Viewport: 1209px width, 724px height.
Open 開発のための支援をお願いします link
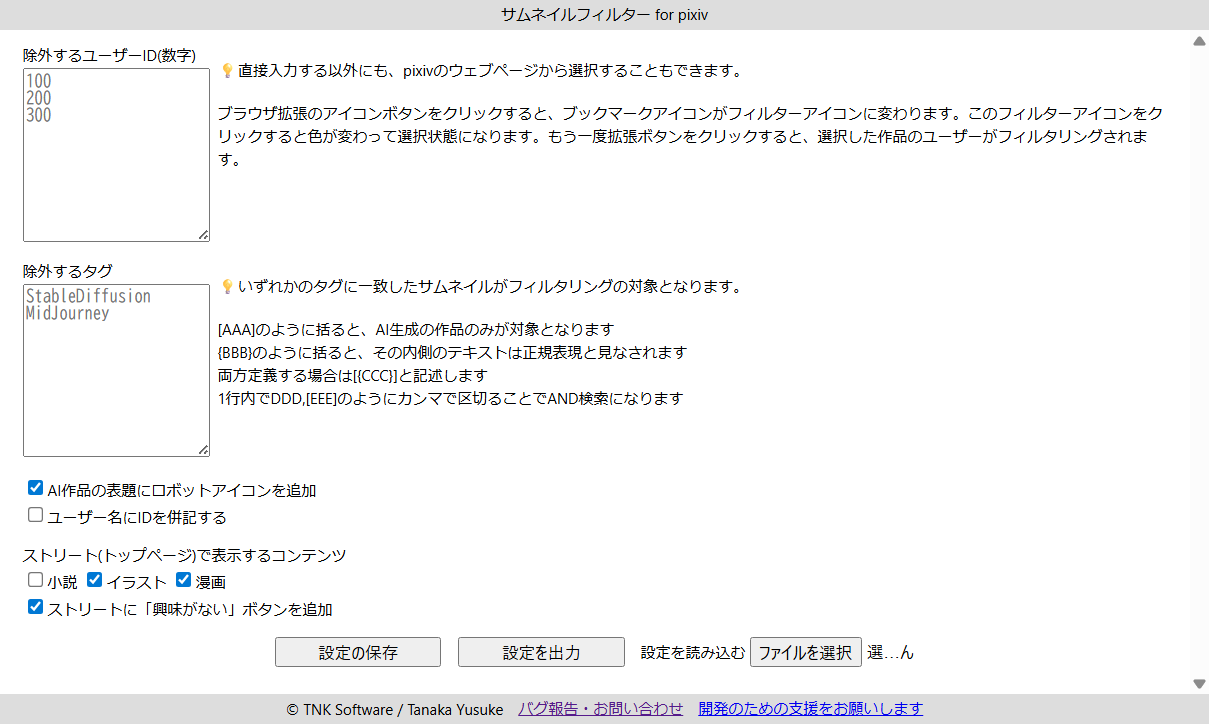click(x=810, y=709)
